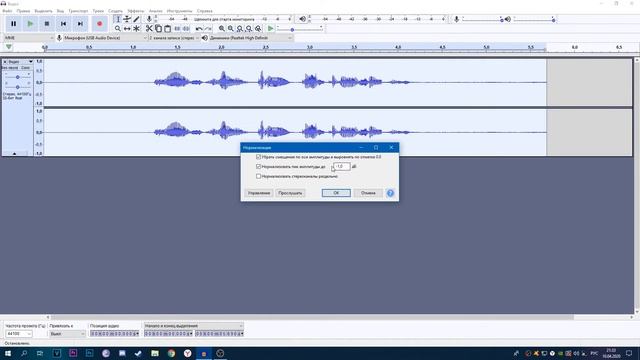Open the Snap-To dropdown
The image size is (640, 360).
(67, 334)
